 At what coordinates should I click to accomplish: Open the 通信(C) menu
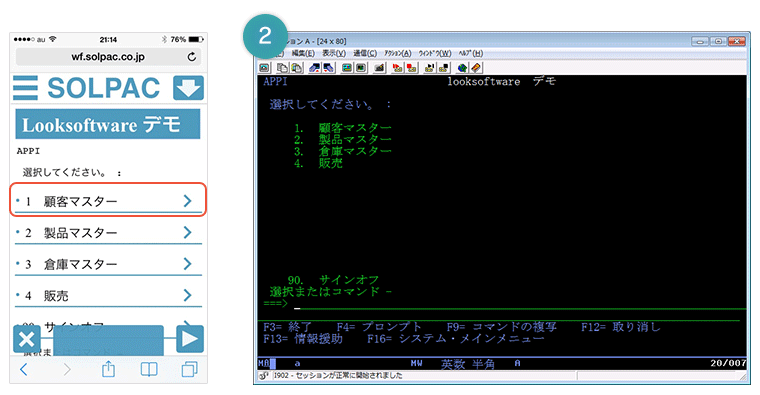364,53
